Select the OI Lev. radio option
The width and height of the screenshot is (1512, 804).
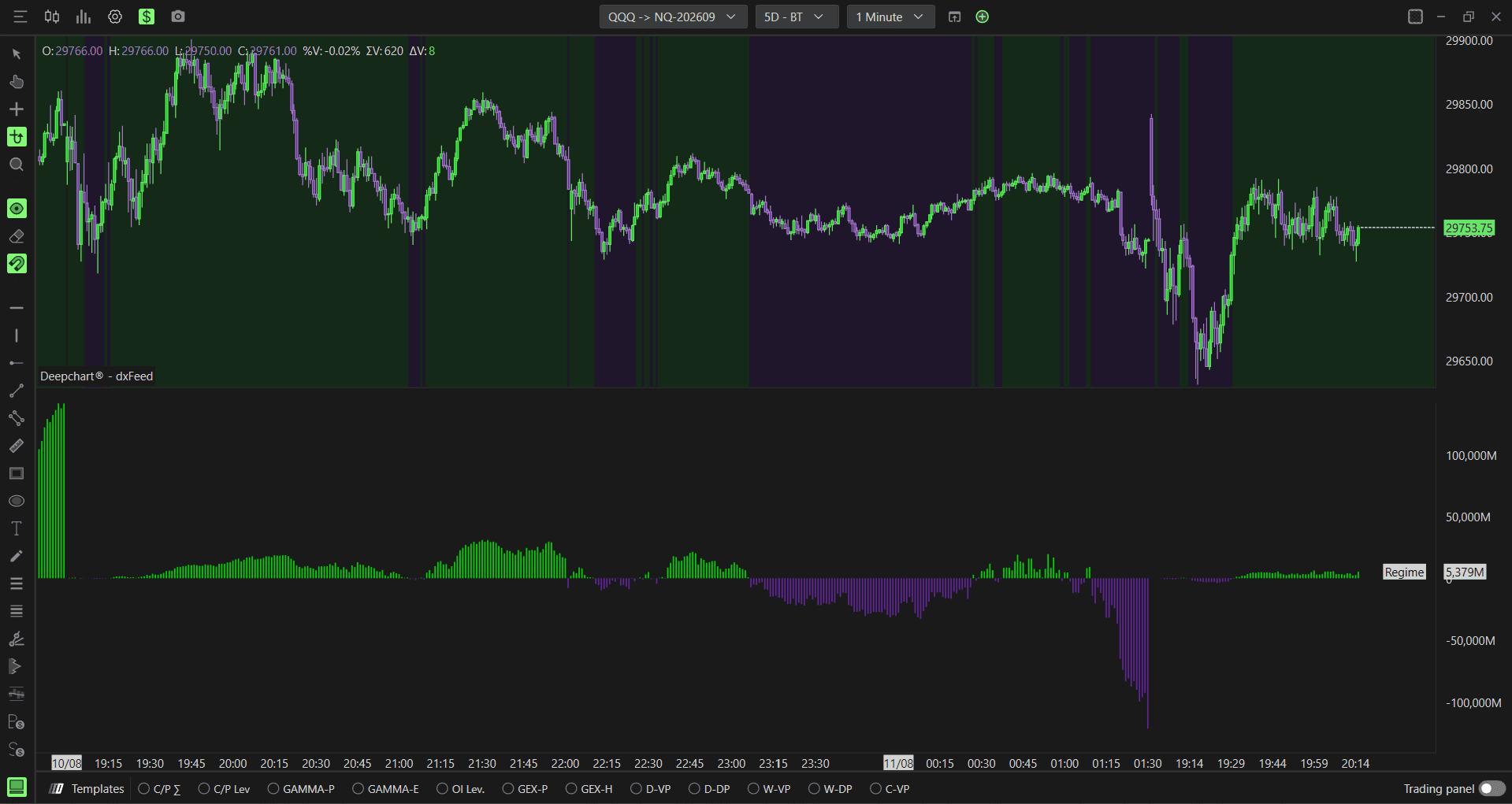tap(460, 788)
